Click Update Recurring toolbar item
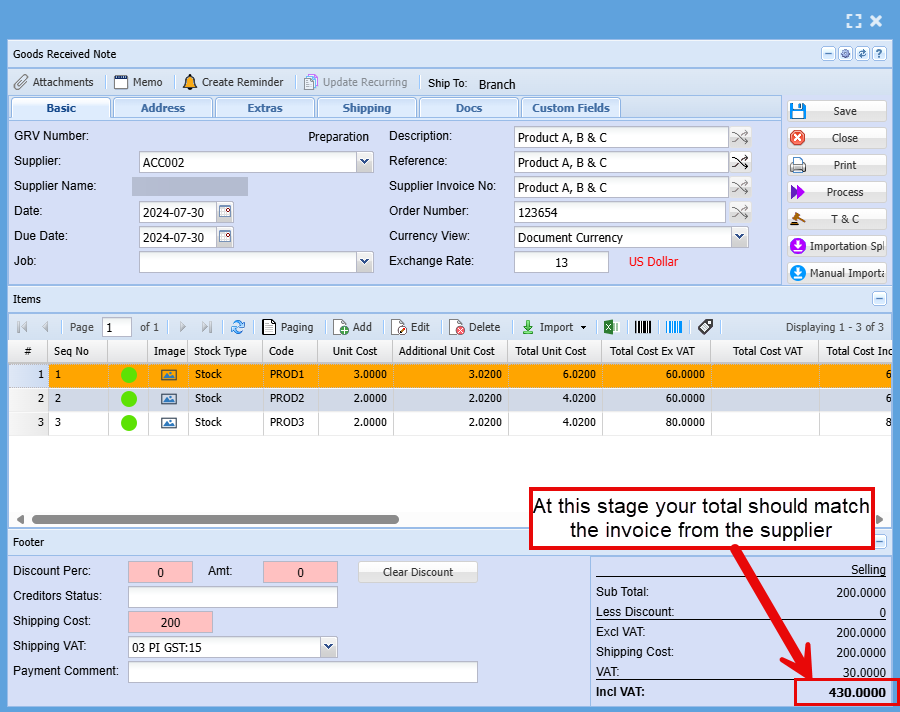The image size is (900, 712). [356, 82]
